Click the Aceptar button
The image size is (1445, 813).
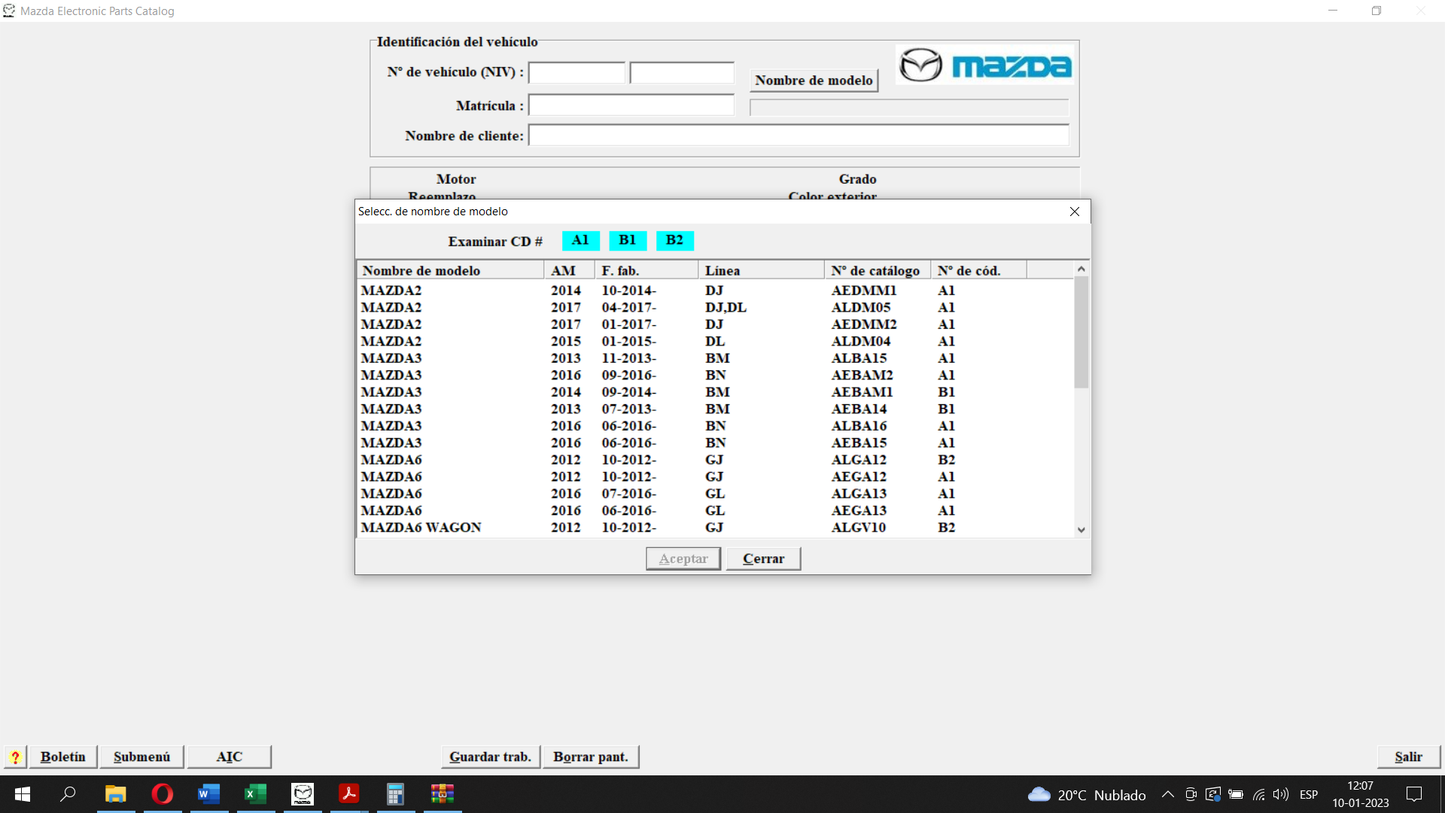(683, 558)
